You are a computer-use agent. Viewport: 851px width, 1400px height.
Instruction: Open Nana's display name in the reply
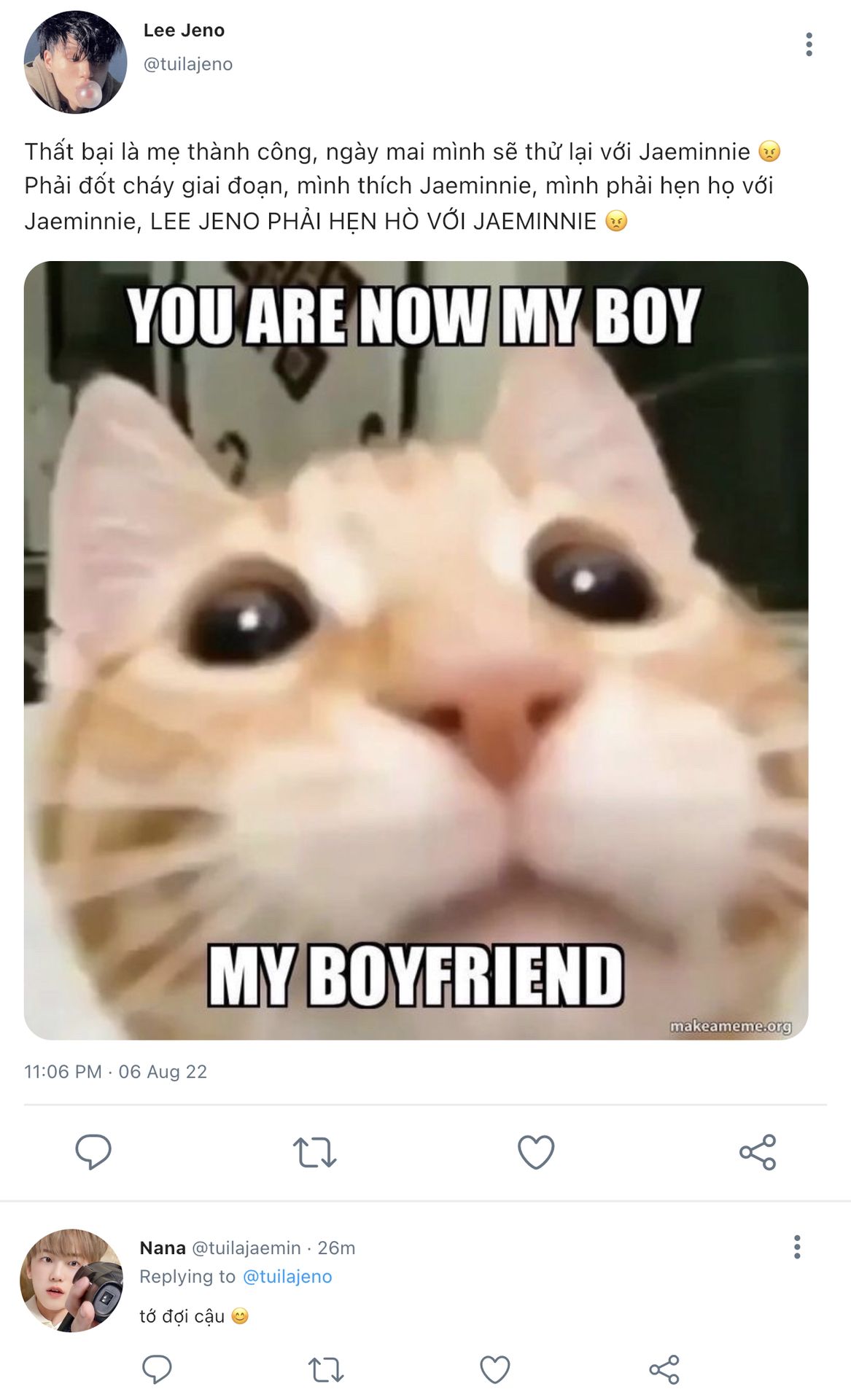click(163, 1248)
